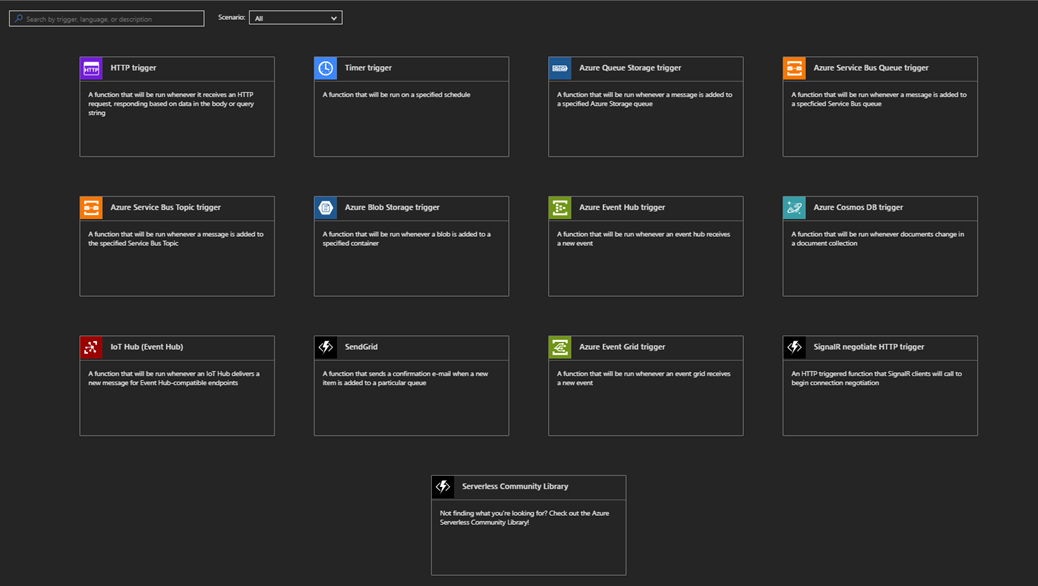This screenshot has height=586, width=1038.
Task: Click the Event Grid trigger description
Action: coord(643,379)
